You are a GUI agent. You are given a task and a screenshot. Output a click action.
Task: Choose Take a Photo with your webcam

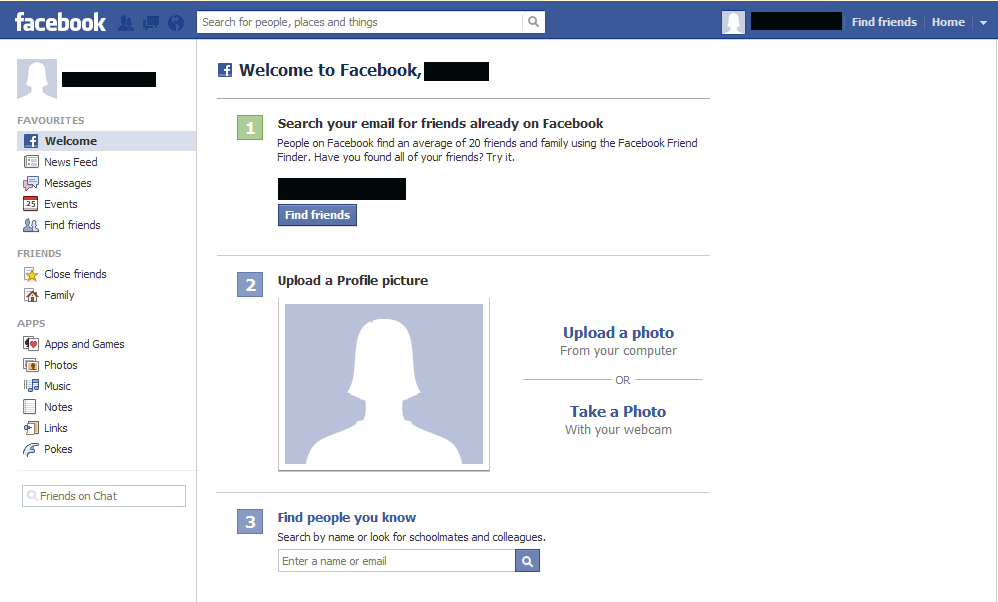click(618, 411)
